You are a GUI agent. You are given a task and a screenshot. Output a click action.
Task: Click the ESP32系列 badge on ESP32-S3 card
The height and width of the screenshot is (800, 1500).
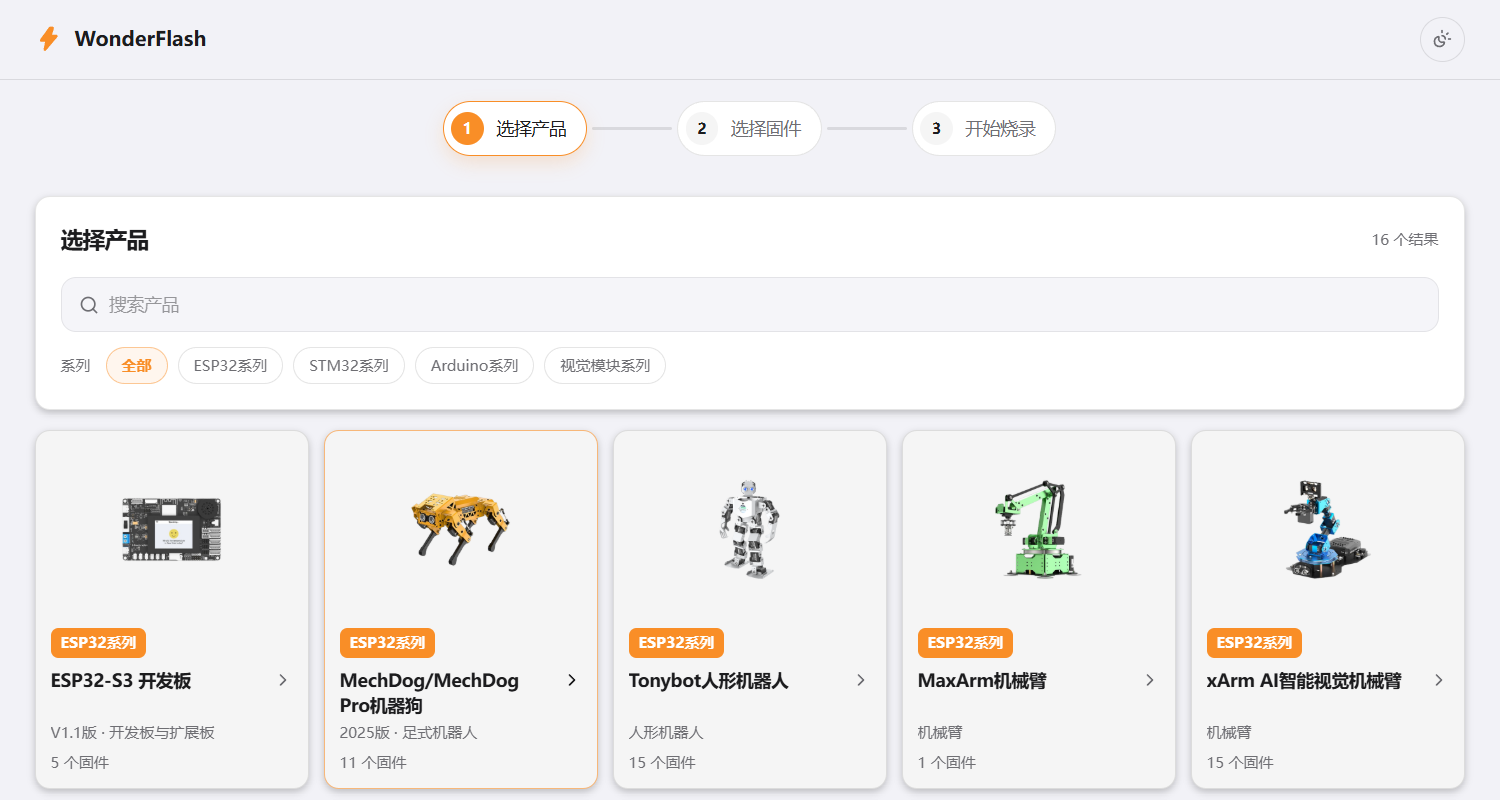click(x=98, y=643)
